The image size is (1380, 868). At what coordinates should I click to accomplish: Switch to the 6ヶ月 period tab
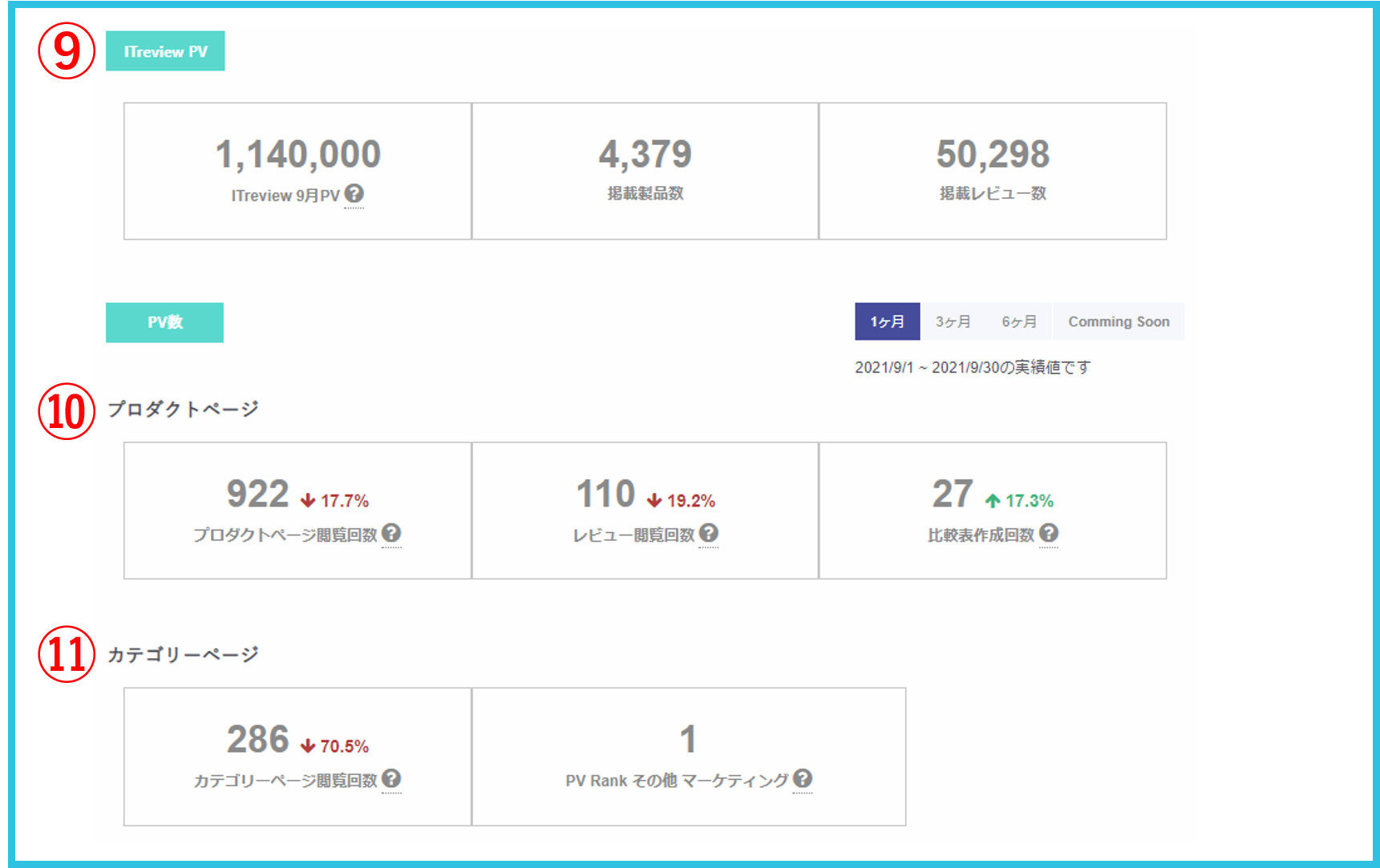[x=1018, y=321]
